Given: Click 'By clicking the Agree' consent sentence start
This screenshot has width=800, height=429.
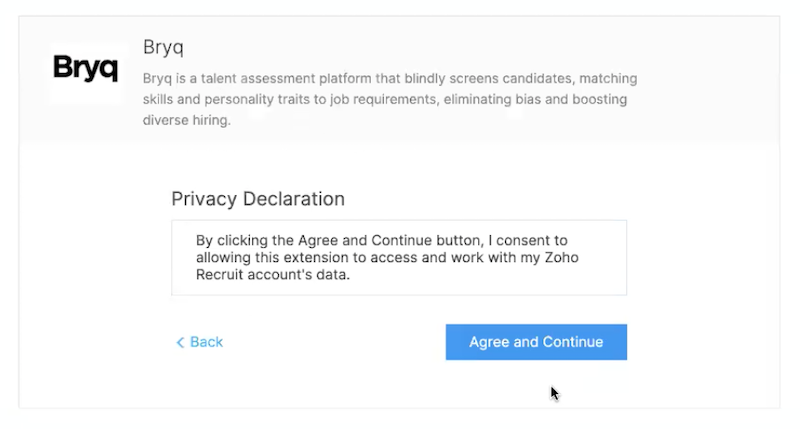Looking at the screenshot, I should tap(270, 241).
